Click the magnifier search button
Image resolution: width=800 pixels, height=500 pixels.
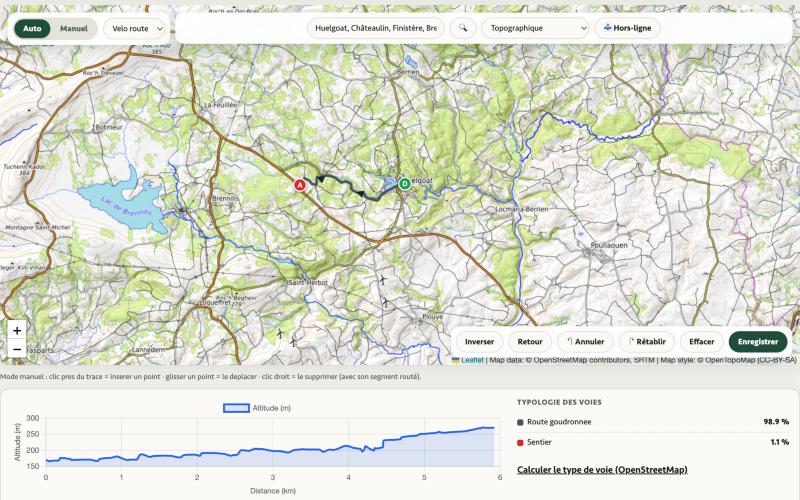(463, 28)
